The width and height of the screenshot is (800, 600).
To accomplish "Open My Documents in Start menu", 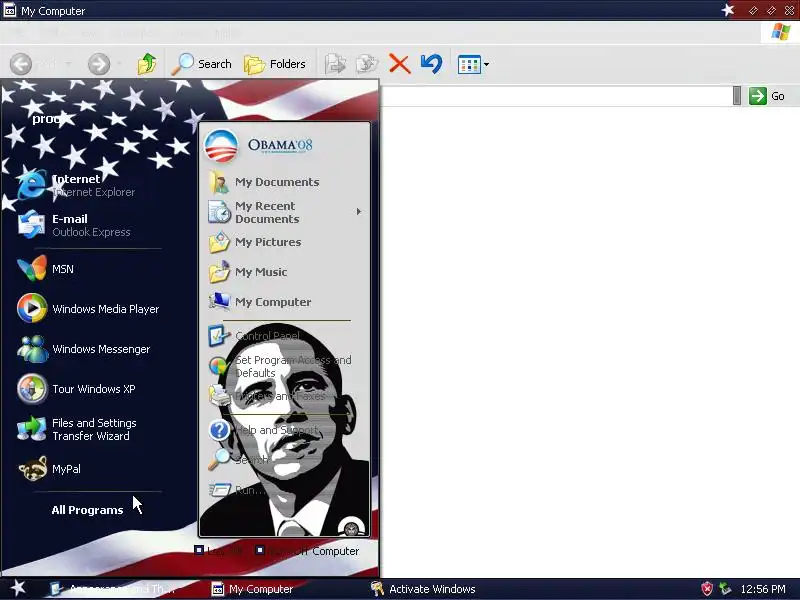I will pos(264,182).
